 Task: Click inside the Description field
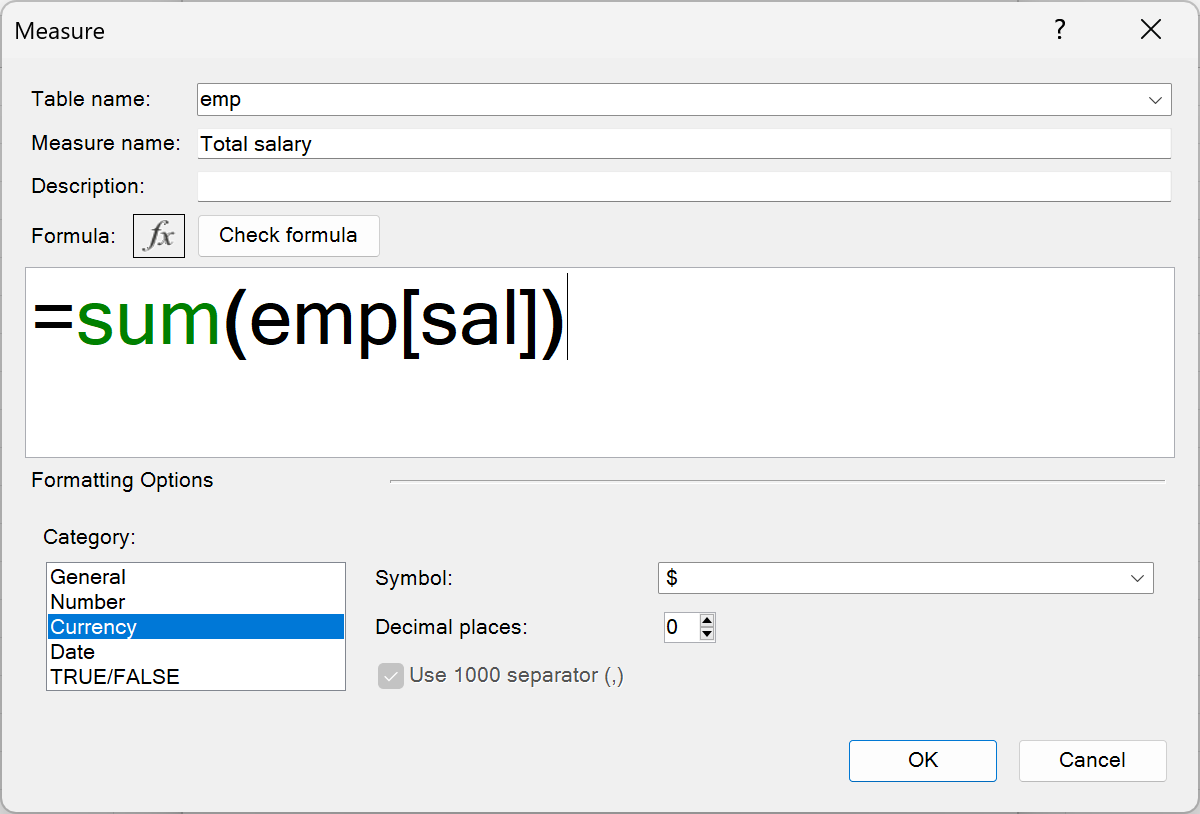pyautogui.click(x=600, y=186)
